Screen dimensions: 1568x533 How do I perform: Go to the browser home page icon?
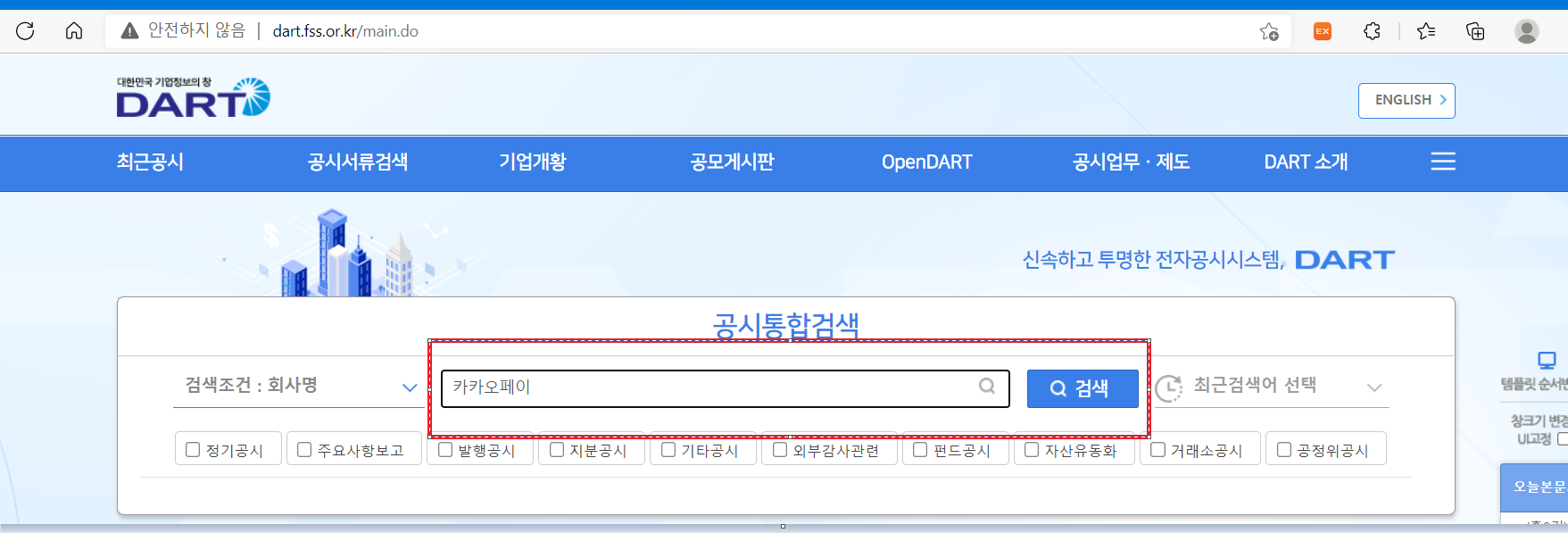(x=74, y=31)
